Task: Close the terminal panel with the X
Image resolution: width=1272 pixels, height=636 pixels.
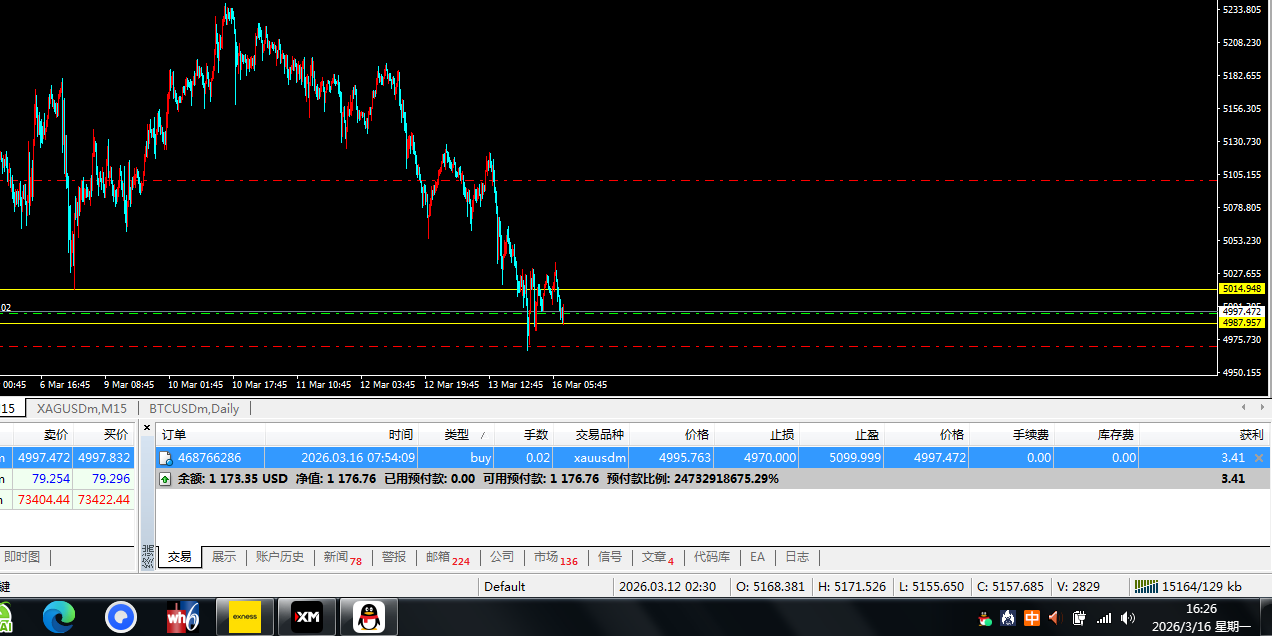Action: coord(147,428)
